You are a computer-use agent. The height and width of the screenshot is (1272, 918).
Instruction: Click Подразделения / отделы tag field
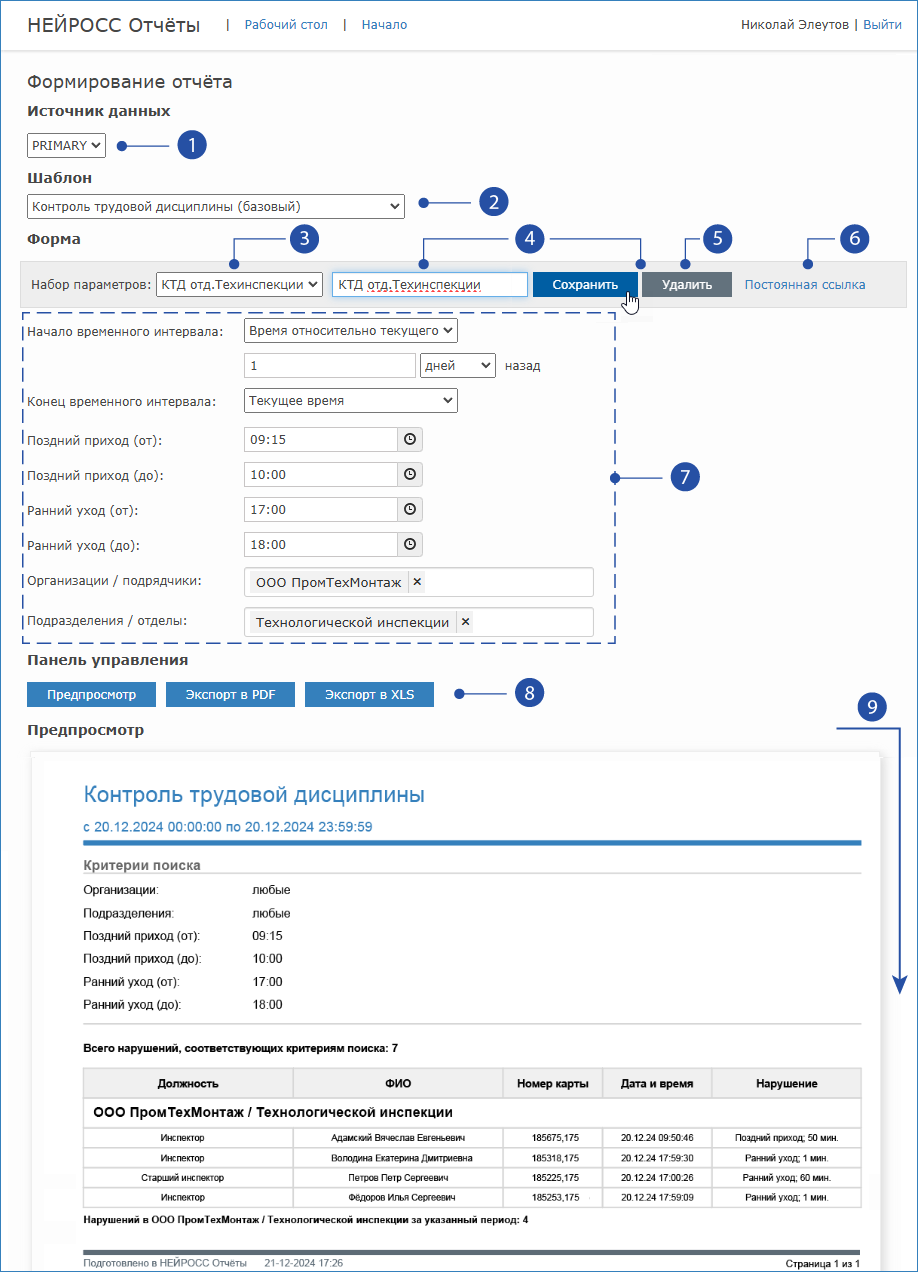[x=419, y=622]
